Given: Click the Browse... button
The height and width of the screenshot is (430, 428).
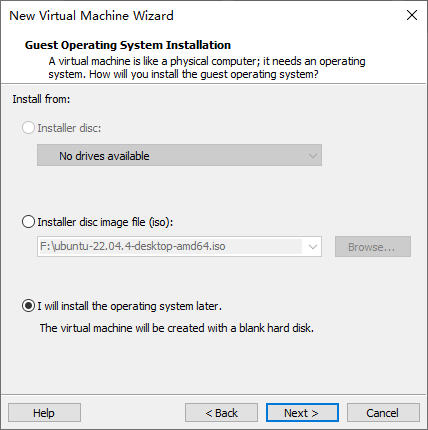Looking at the screenshot, I should pos(373,247).
